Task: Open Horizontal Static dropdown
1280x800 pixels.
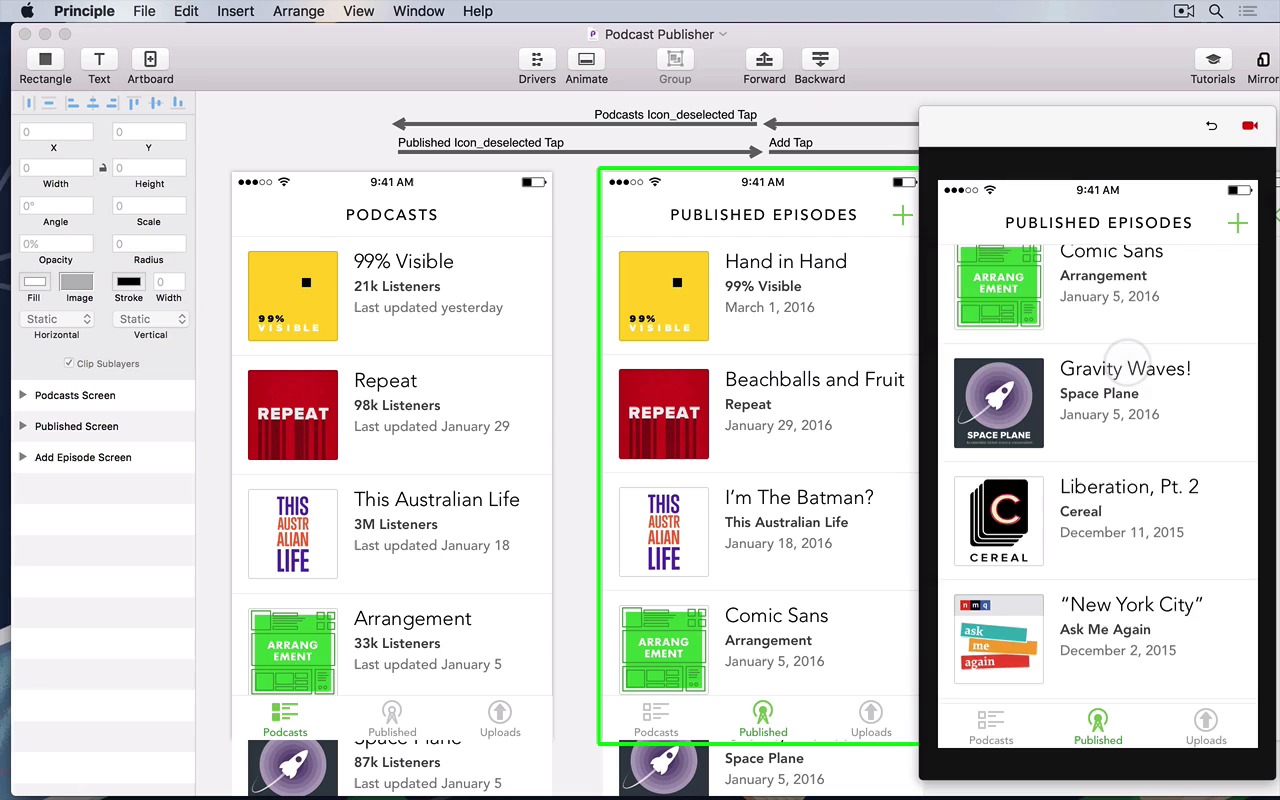Action: tap(57, 319)
